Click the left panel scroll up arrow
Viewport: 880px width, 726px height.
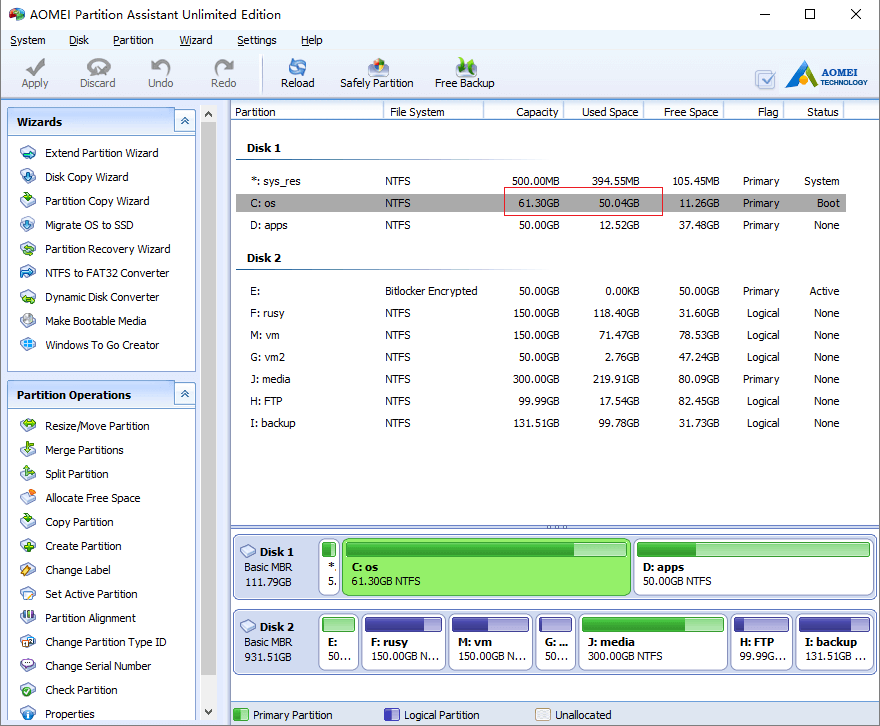coord(208,114)
